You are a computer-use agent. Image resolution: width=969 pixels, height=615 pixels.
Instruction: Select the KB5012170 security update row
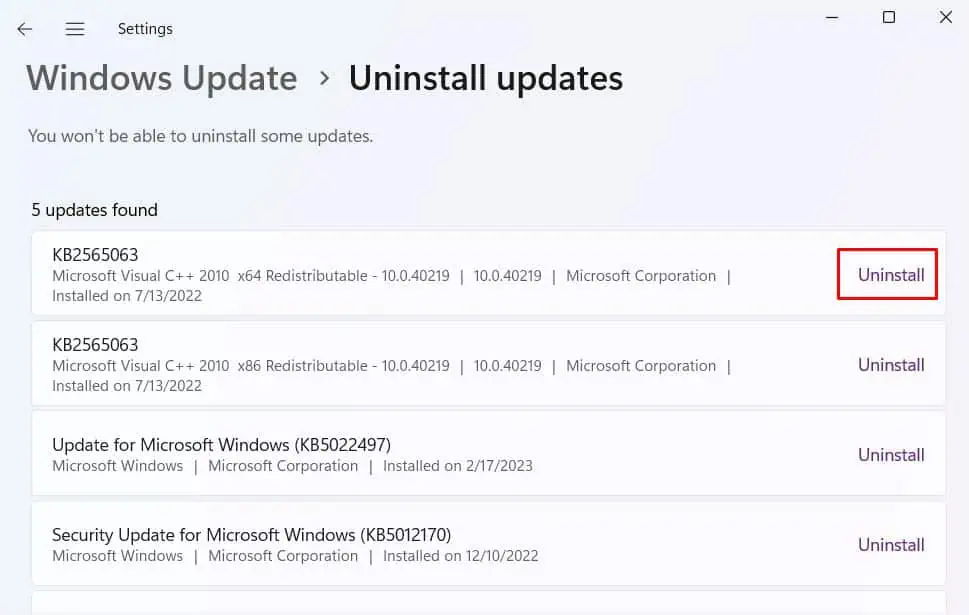click(x=400, y=544)
